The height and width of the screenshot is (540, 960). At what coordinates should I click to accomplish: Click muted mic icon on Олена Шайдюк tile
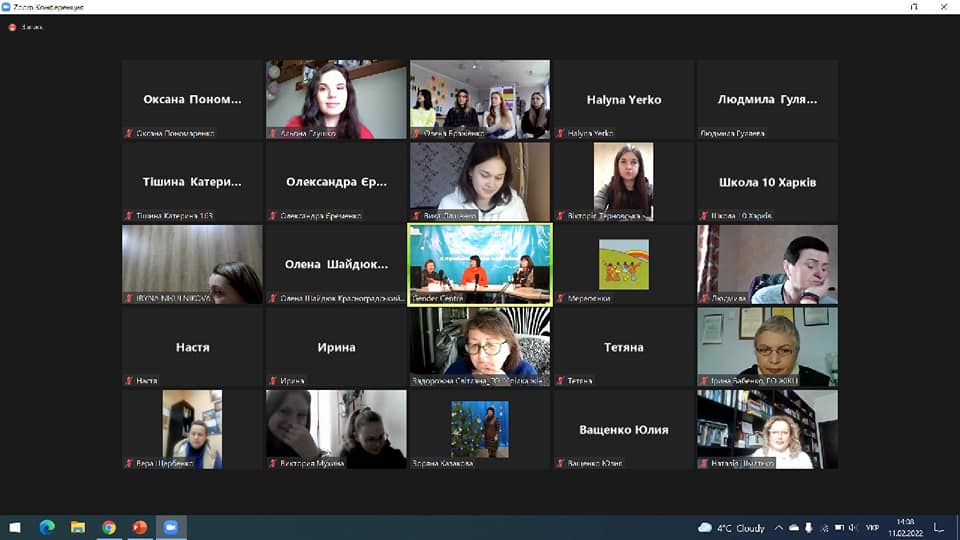coord(273,298)
